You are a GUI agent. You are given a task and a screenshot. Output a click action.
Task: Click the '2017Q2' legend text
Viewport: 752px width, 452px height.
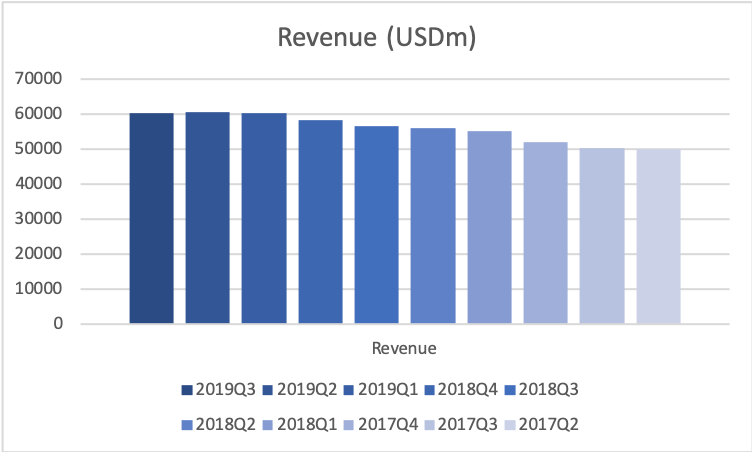pos(549,425)
